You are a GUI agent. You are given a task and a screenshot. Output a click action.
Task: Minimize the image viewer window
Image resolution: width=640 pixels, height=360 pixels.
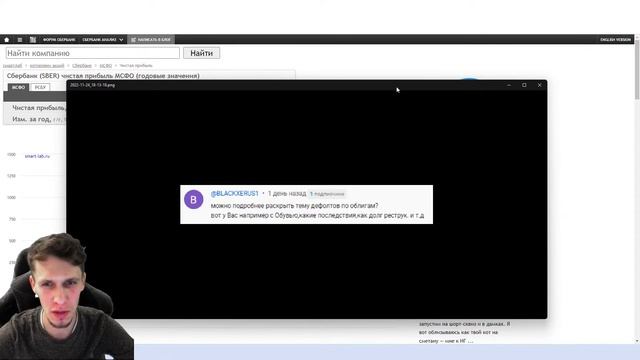coord(509,85)
